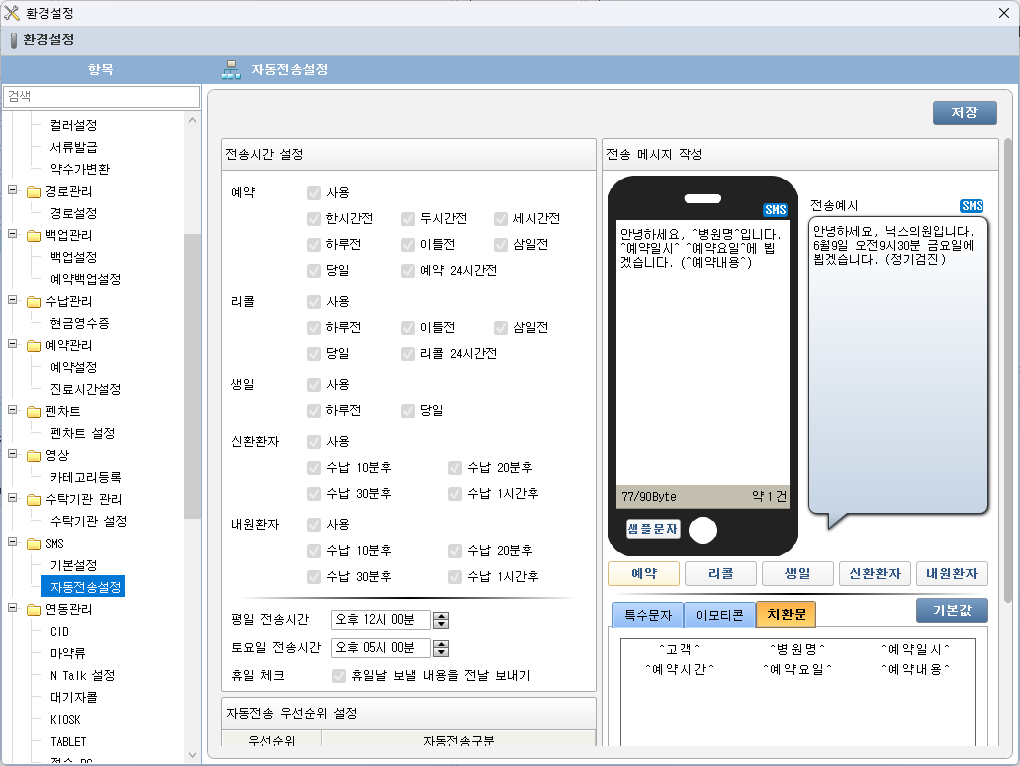Click the 검색 search field

pyautogui.click(x=101, y=96)
